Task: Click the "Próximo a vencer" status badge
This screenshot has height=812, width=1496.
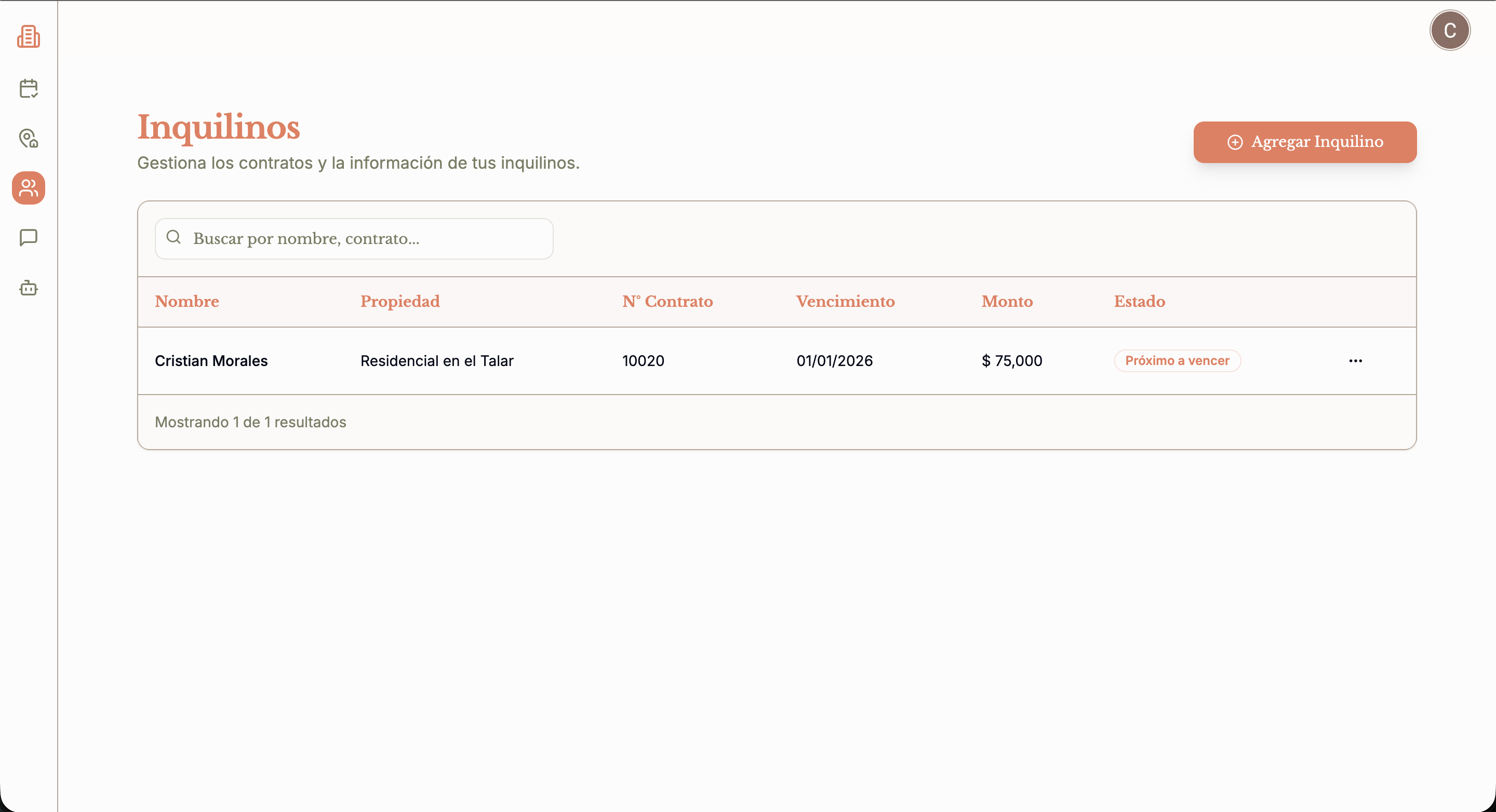Action: (1177, 361)
